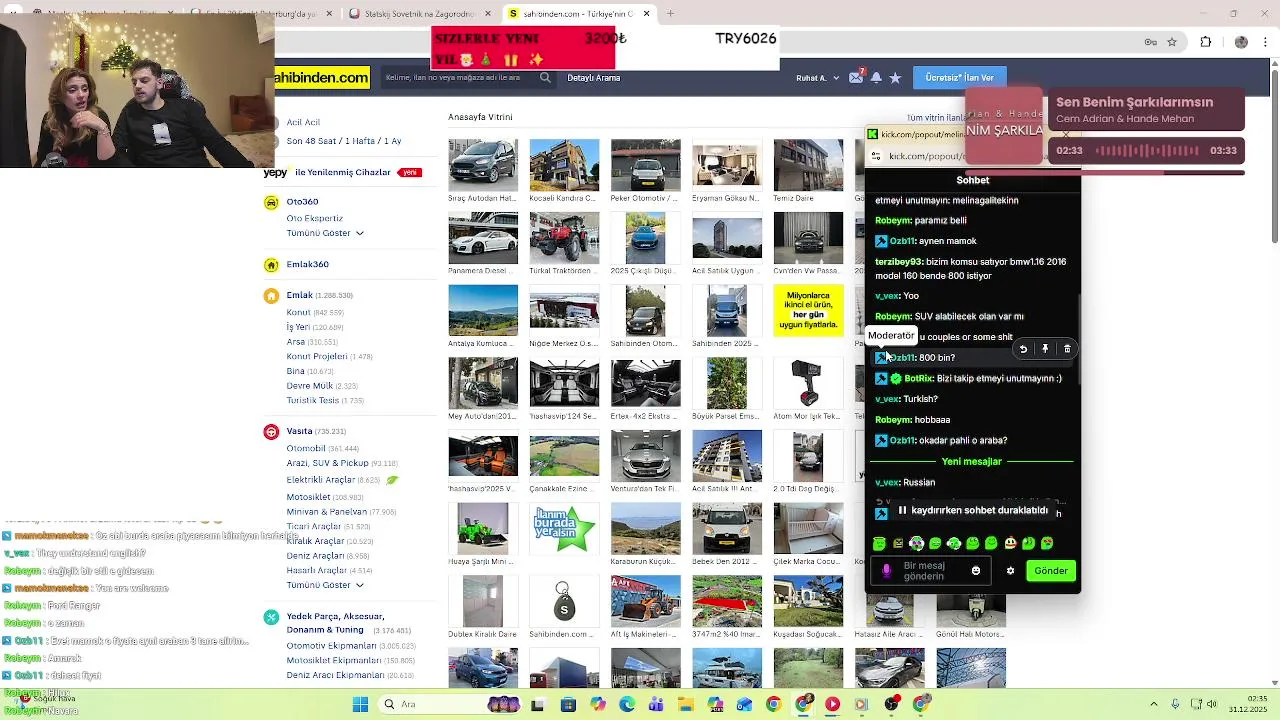Open Elektrikli Araçlar category

click(333, 480)
